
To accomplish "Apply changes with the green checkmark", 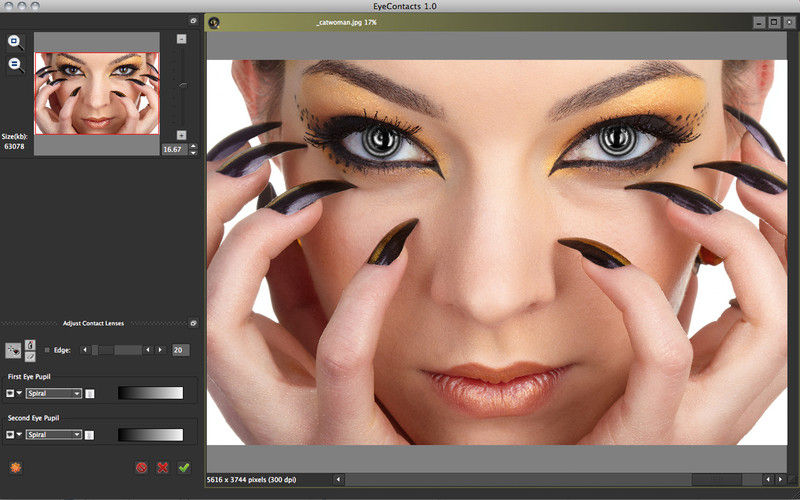I will pos(184,467).
